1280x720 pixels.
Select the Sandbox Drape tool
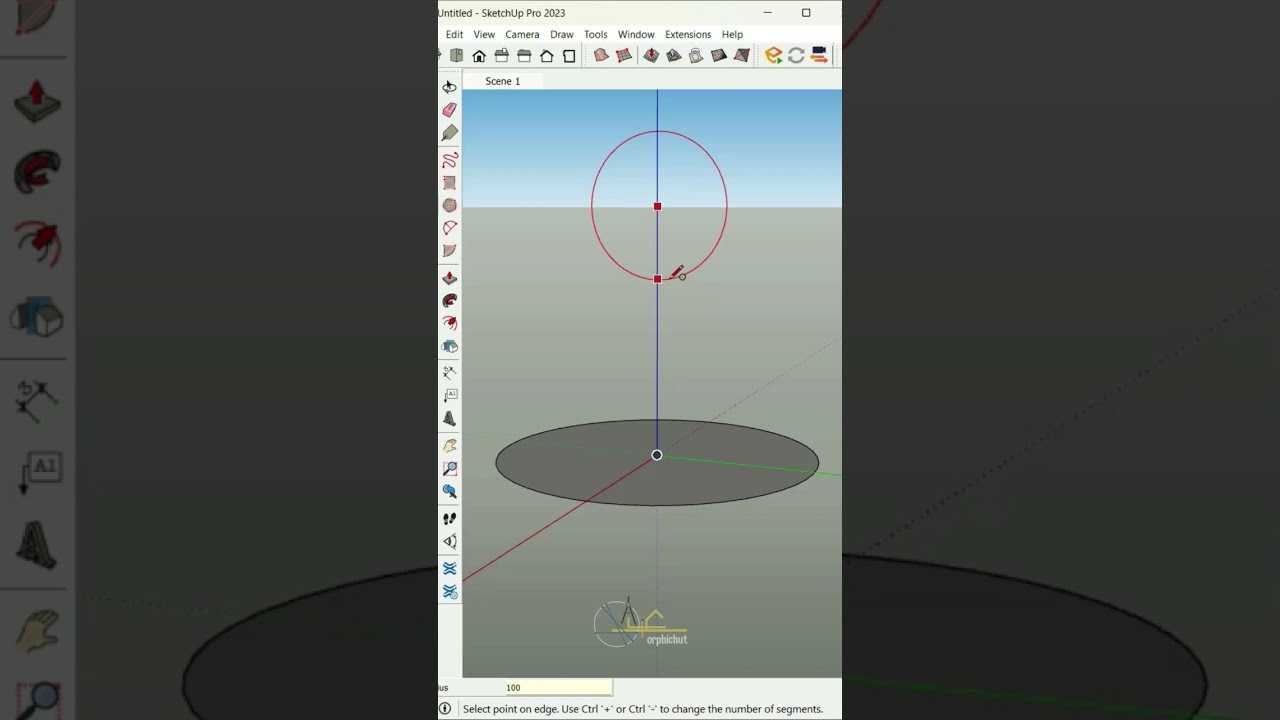[696, 56]
